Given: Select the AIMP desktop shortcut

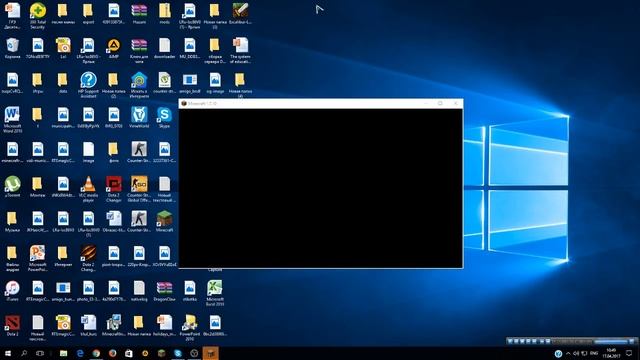Looking at the screenshot, I should [113, 48].
